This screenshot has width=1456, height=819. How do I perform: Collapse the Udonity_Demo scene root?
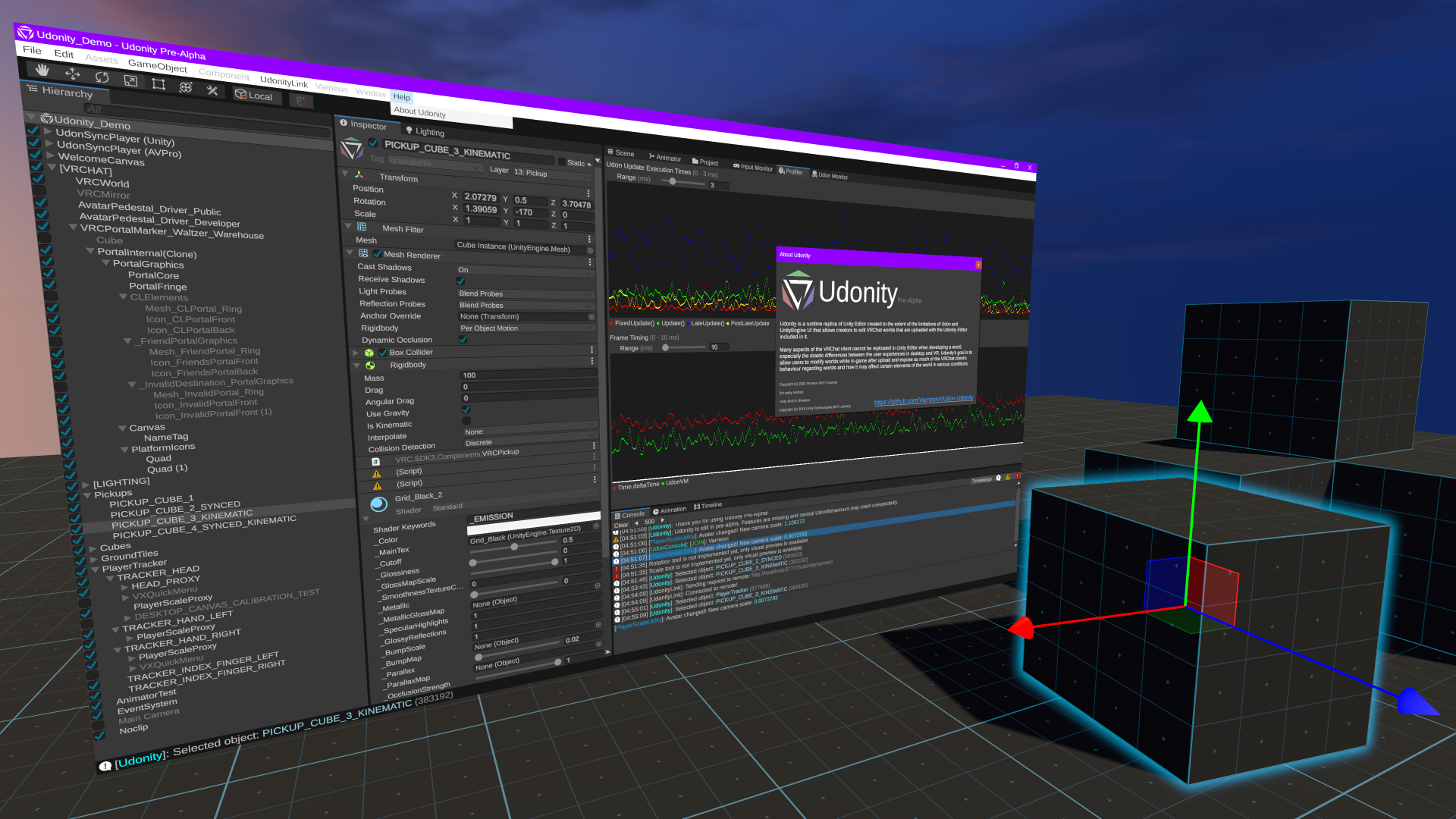pos(31,118)
